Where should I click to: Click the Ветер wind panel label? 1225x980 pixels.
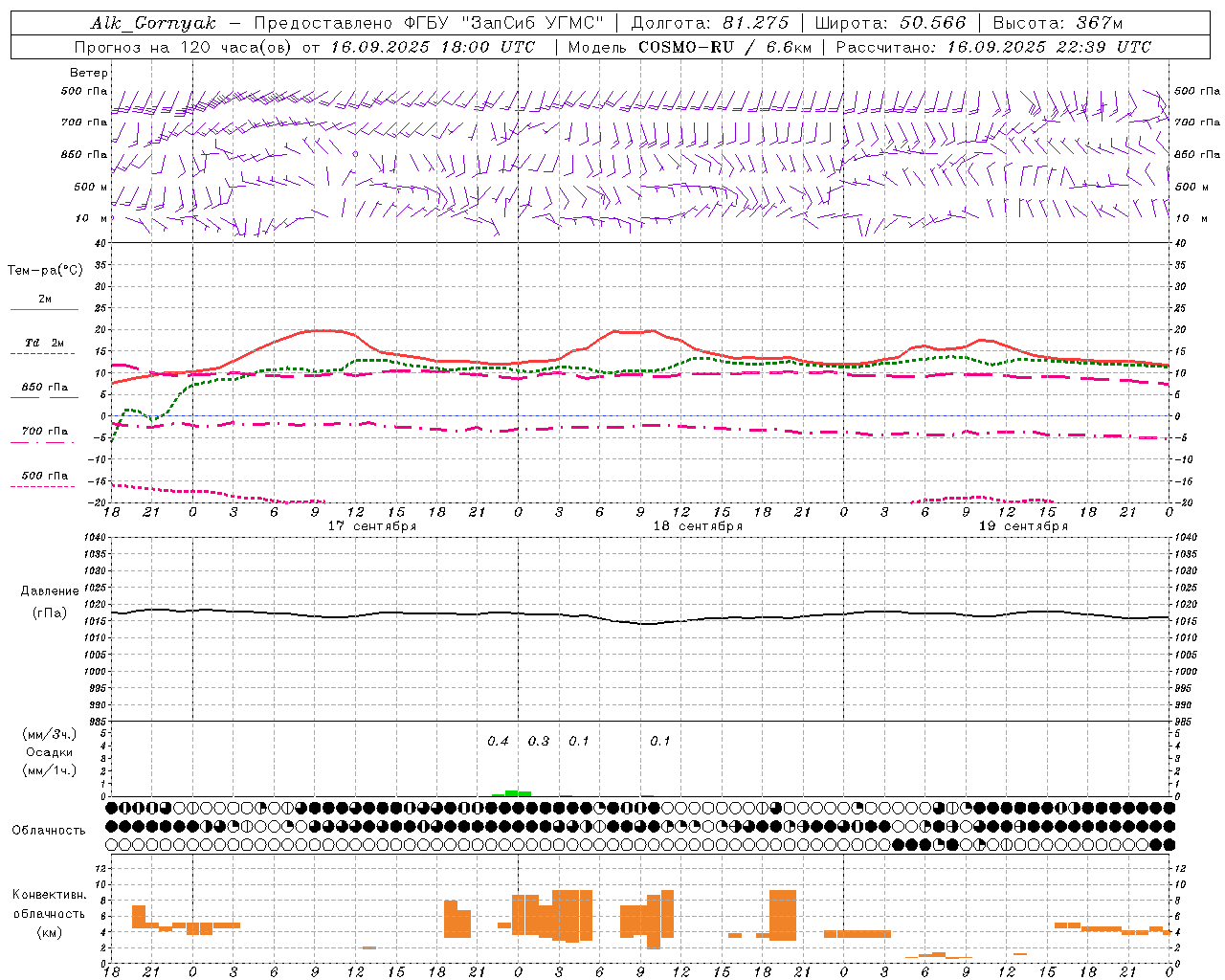tap(89, 73)
